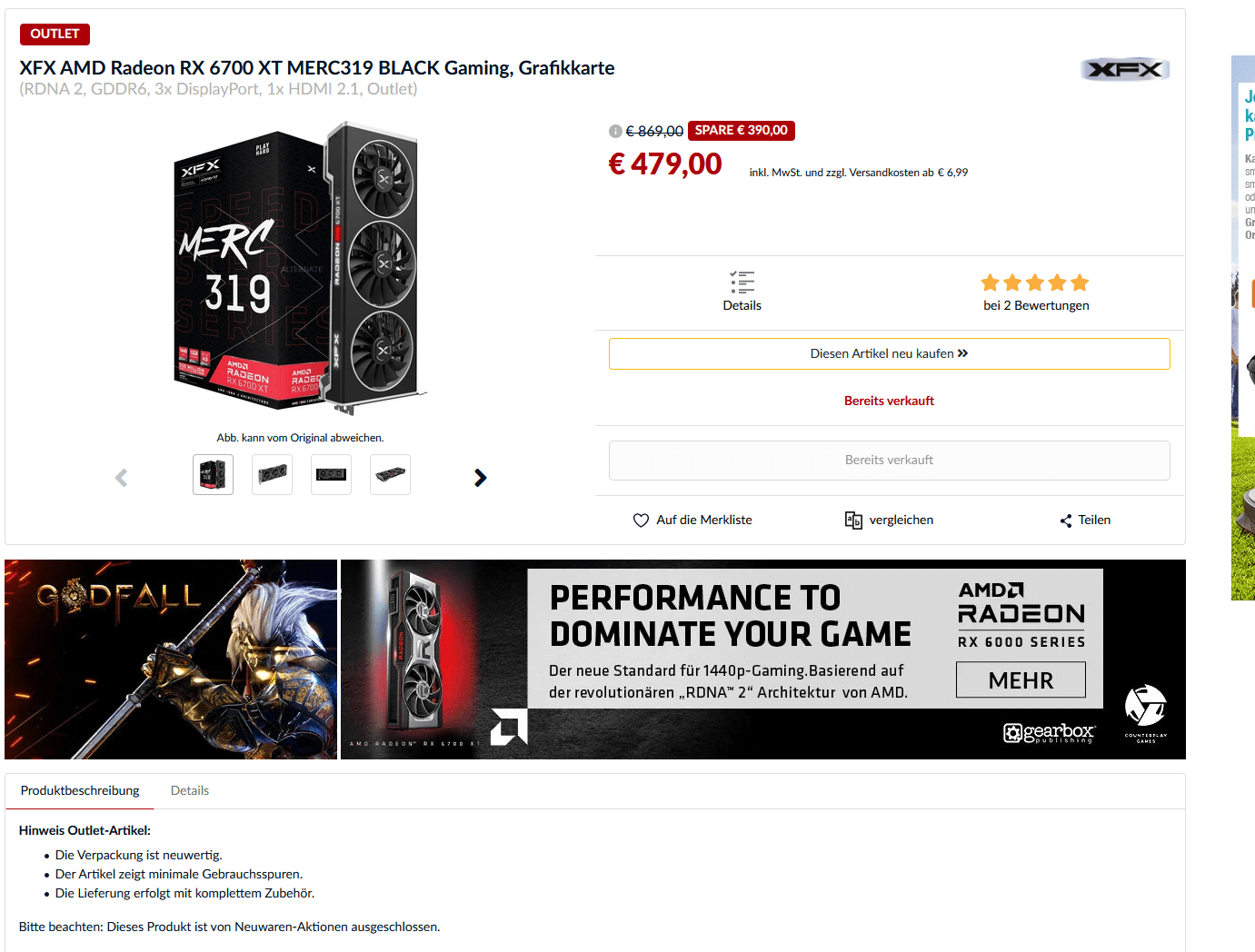Click the heart icon for Merkliste
Screen dimensions: 1255x952
(x=641, y=521)
